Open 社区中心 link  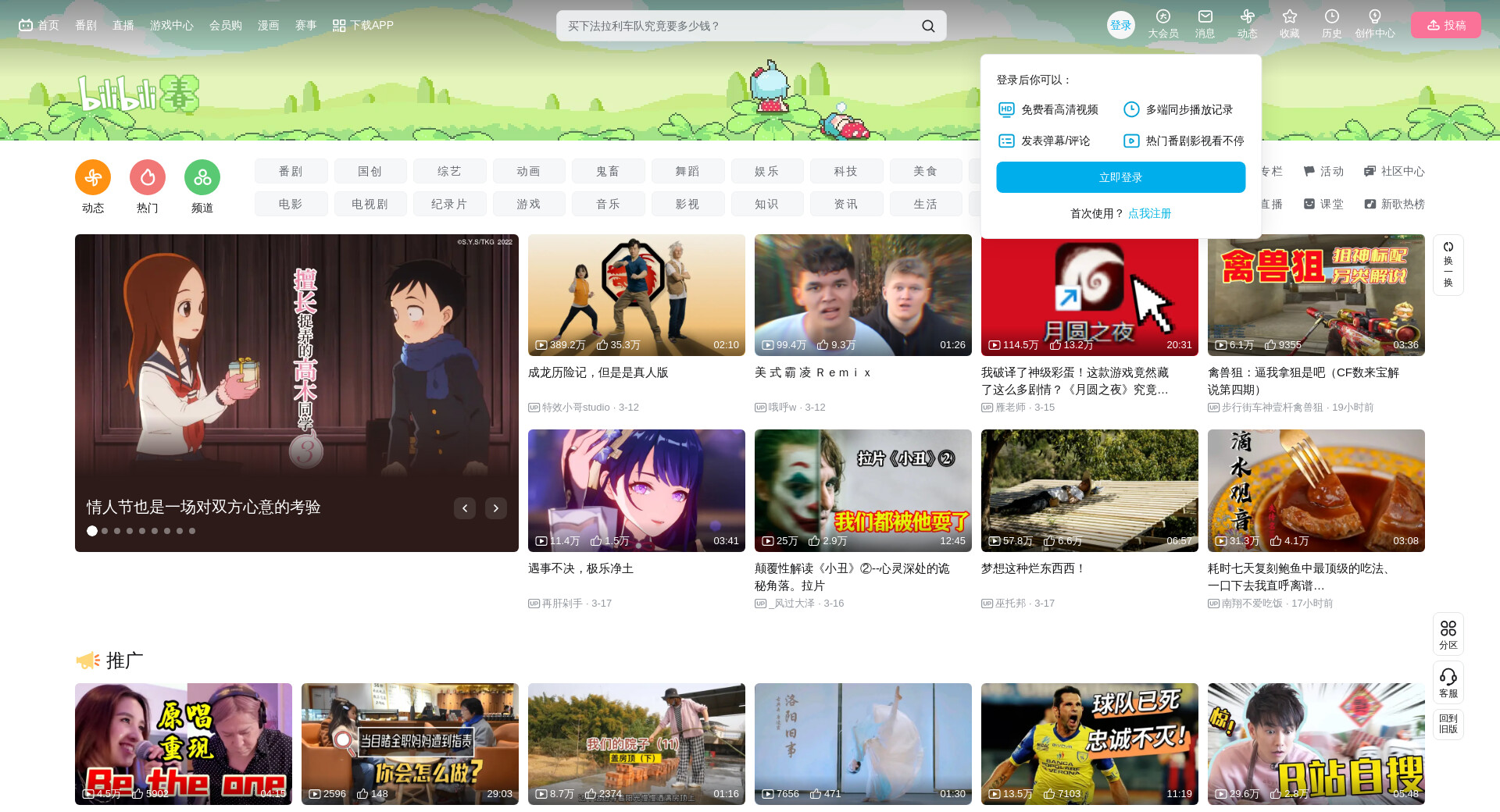1395,171
